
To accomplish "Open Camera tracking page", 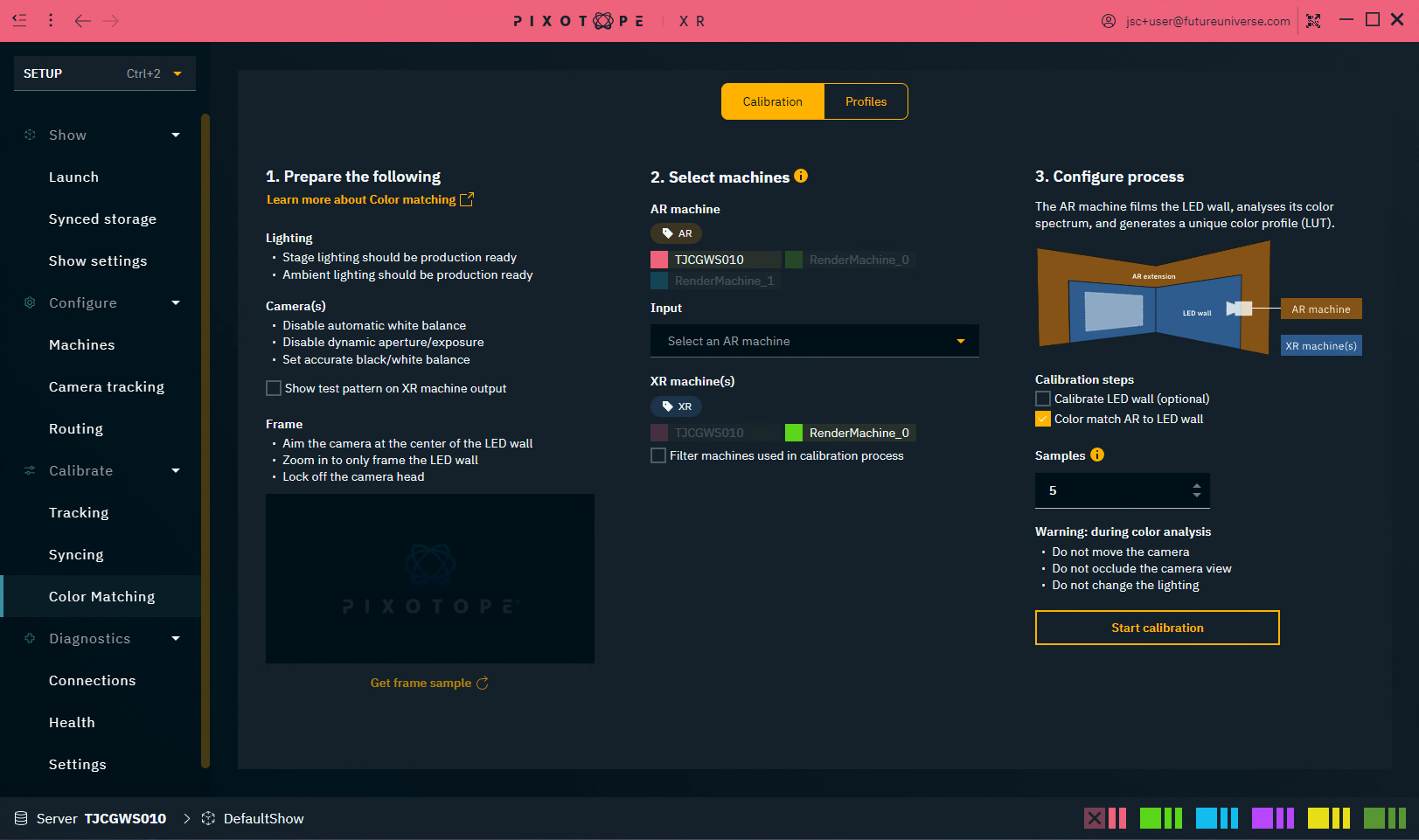I will 107,386.
